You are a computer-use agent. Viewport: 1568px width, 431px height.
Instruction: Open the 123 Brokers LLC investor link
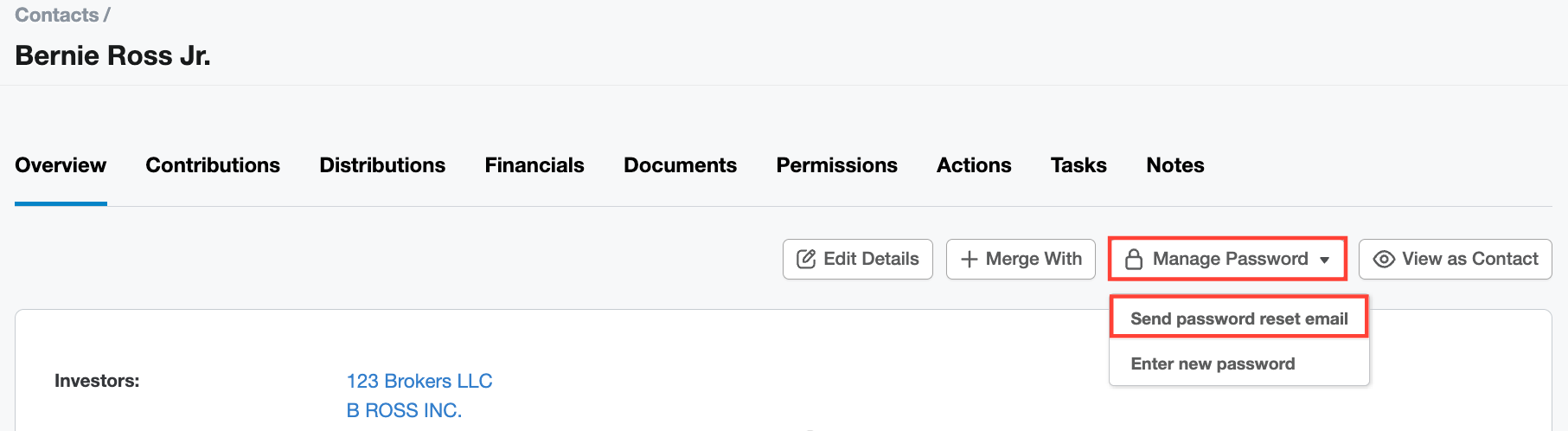[x=419, y=381]
